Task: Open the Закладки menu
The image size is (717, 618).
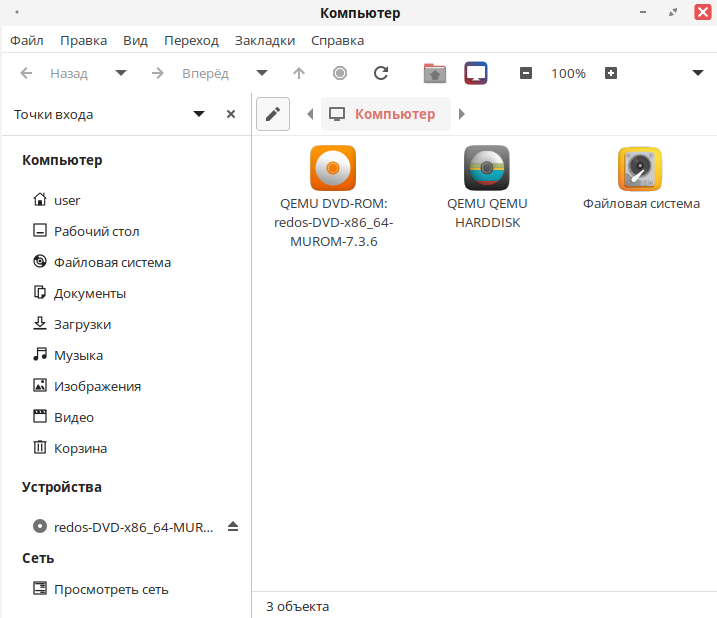Action: click(x=265, y=40)
